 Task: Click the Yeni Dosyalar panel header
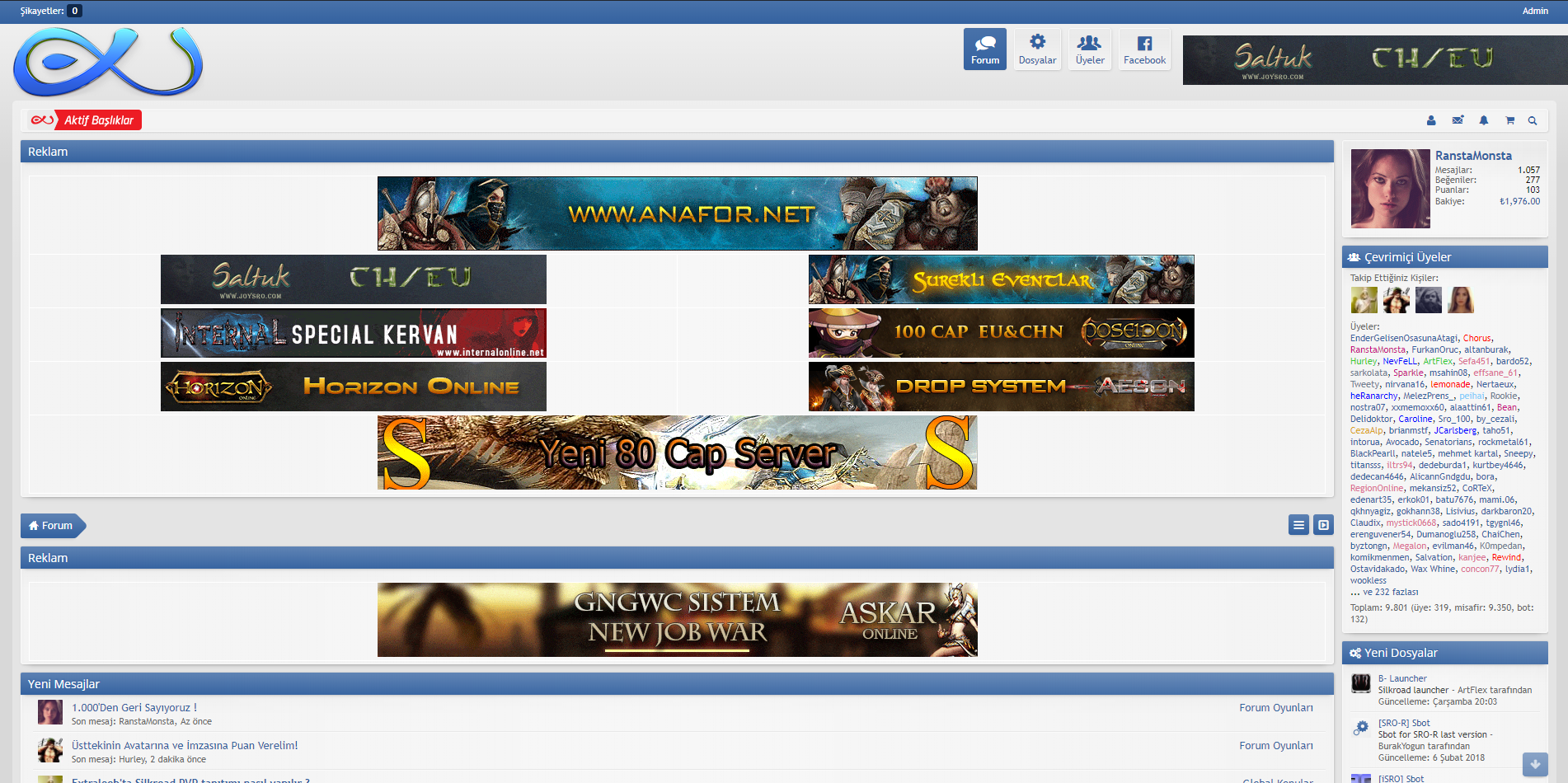tap(1445, 653)
